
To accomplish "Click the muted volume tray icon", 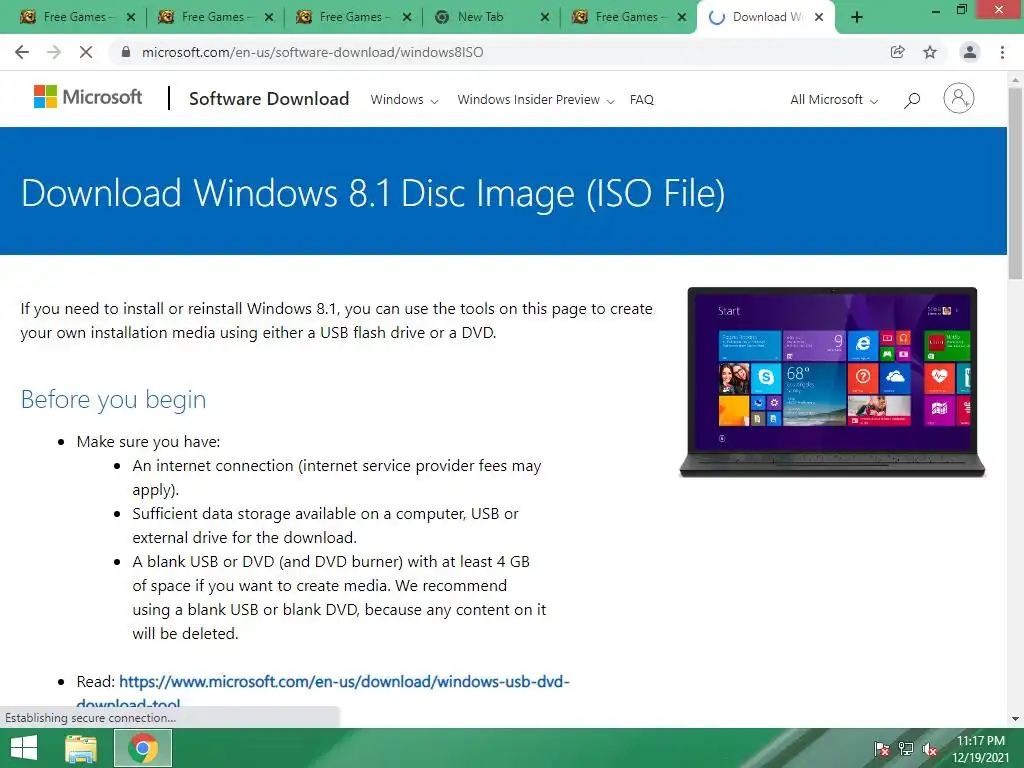I will point(930,750).
